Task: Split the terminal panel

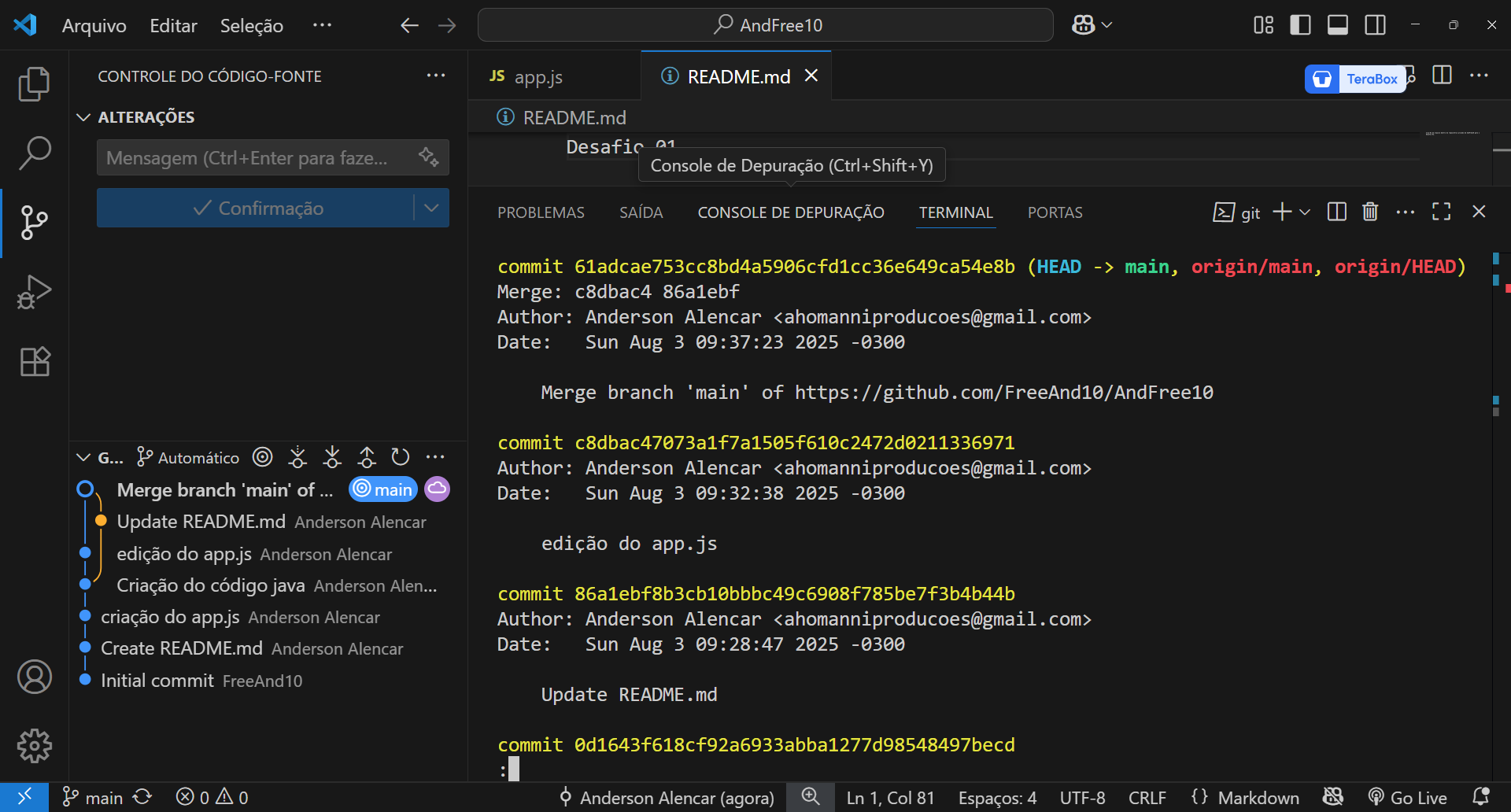Action: (x=1336, y=212)
